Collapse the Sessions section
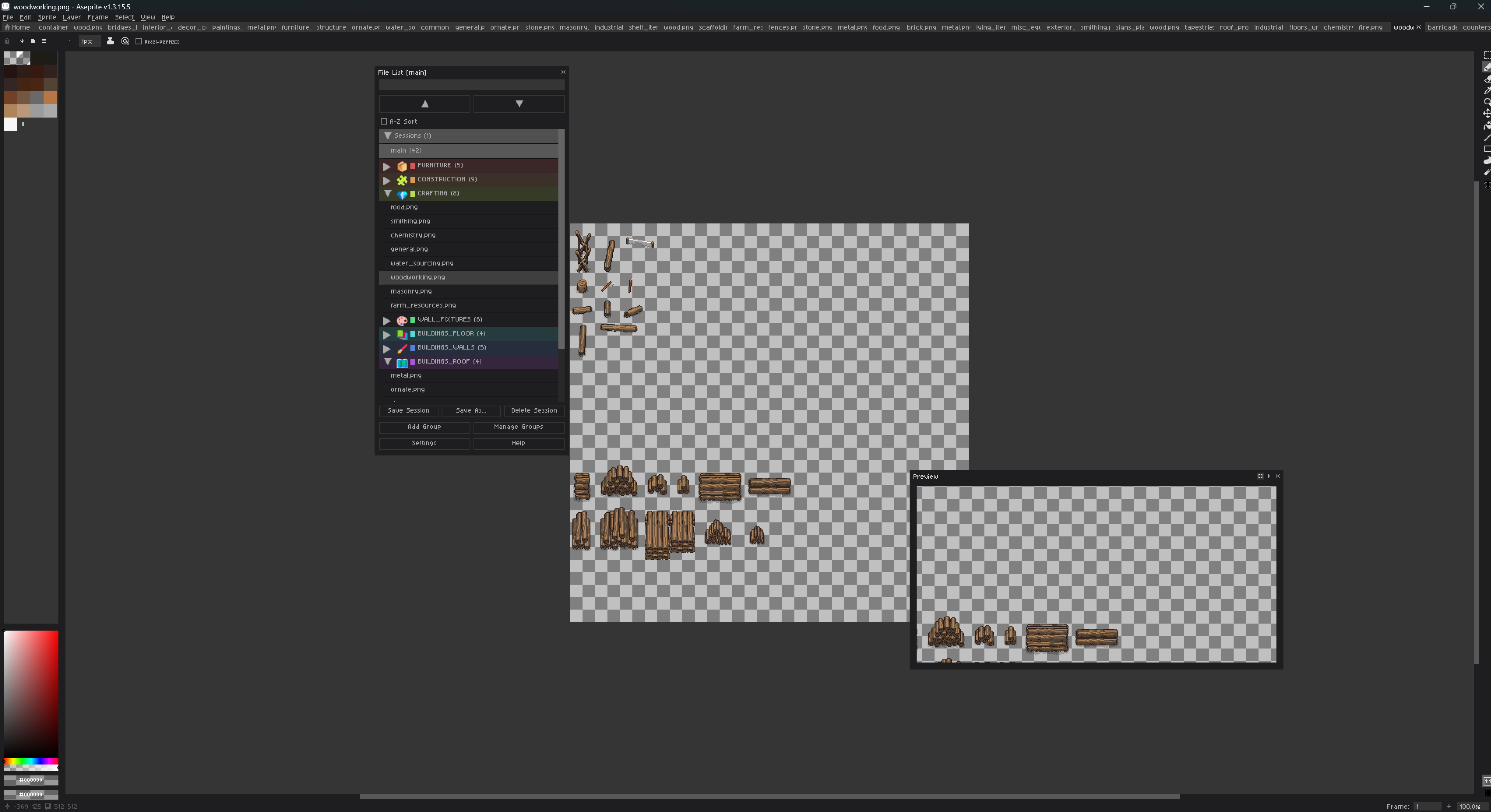This screenshot has height=812, width=1491. click(388, 135)
